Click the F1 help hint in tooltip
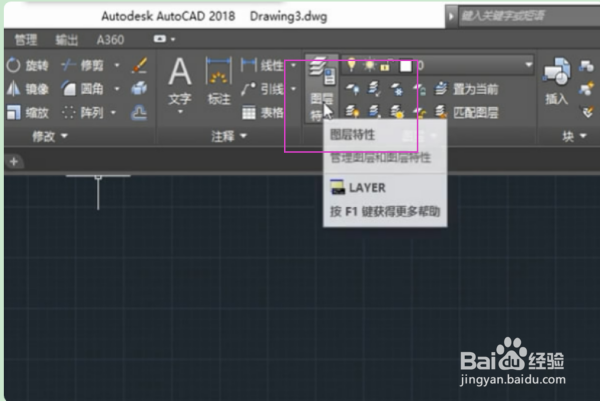The width and height of the screenshot is (600, 401). point(385,212)
